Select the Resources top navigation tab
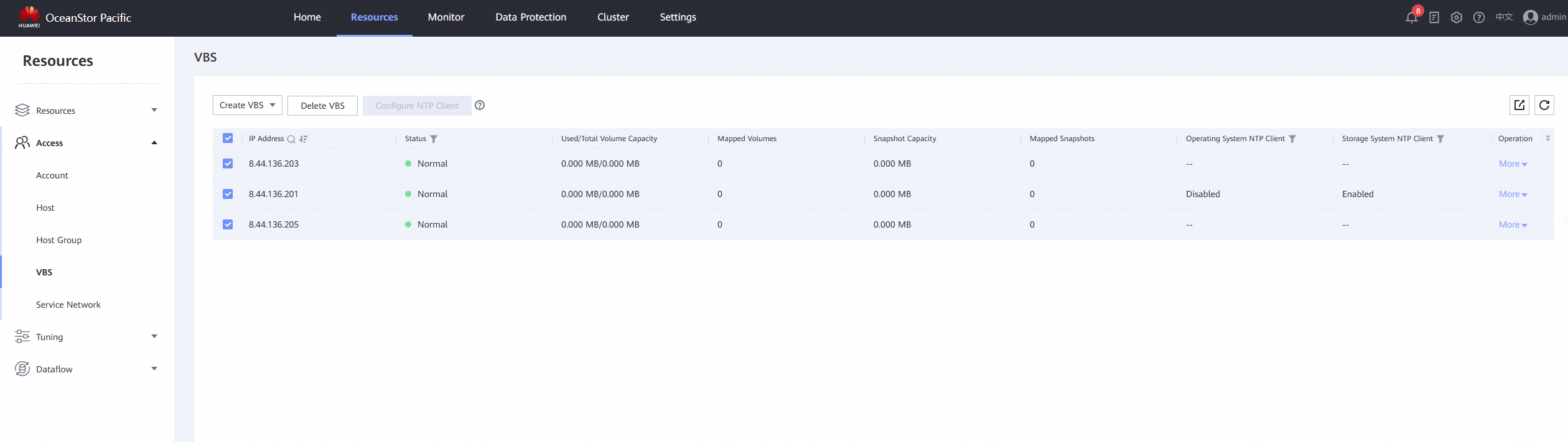This screenshot has width=1568, height=442. click(x=374, y=17)
